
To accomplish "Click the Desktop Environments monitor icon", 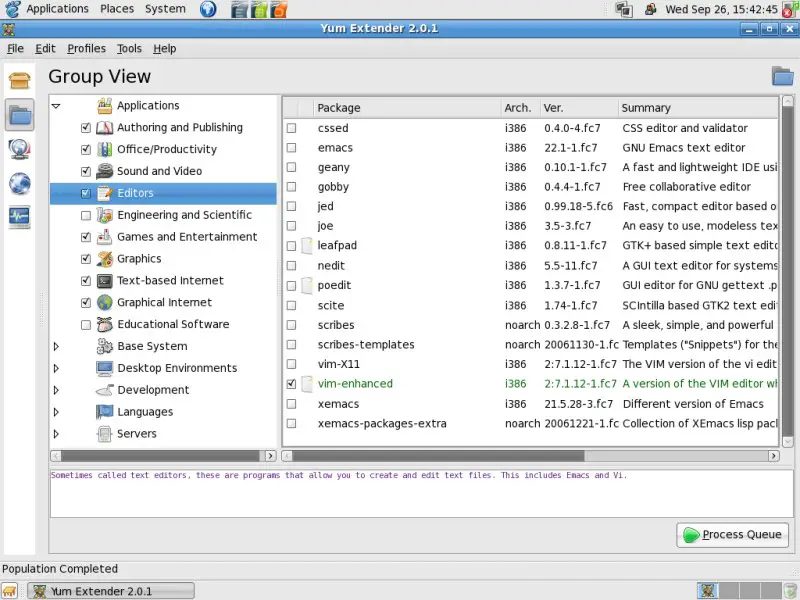I will [105, 368].
